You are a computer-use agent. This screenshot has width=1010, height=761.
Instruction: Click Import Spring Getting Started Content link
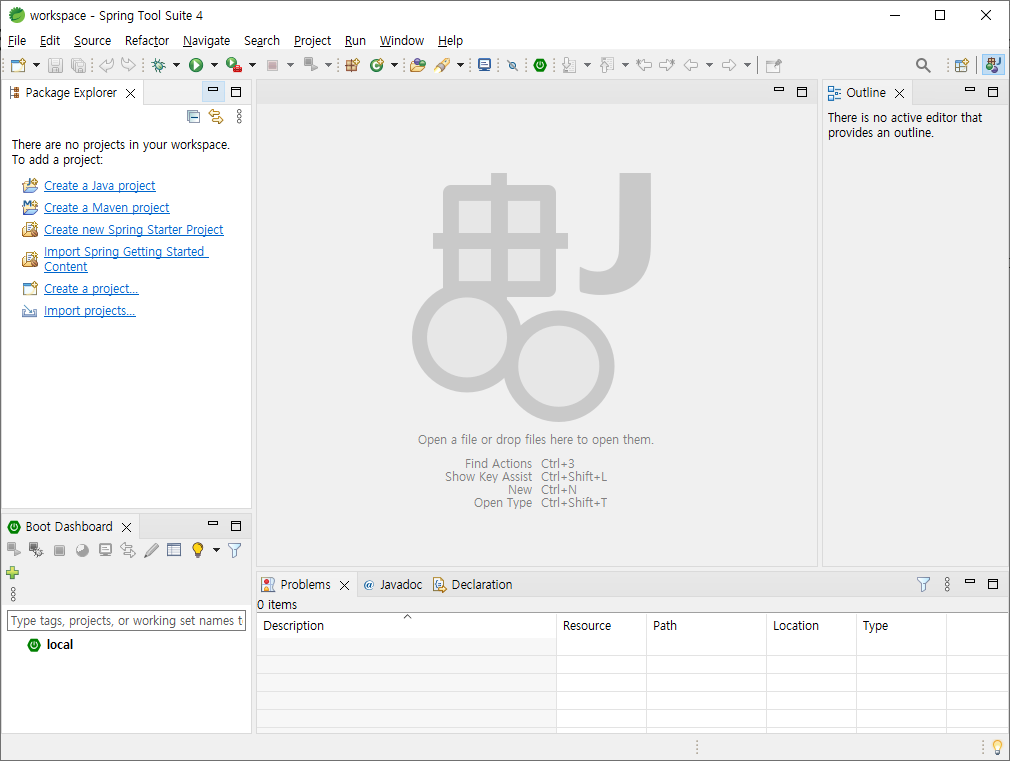(x=126, y=259)
